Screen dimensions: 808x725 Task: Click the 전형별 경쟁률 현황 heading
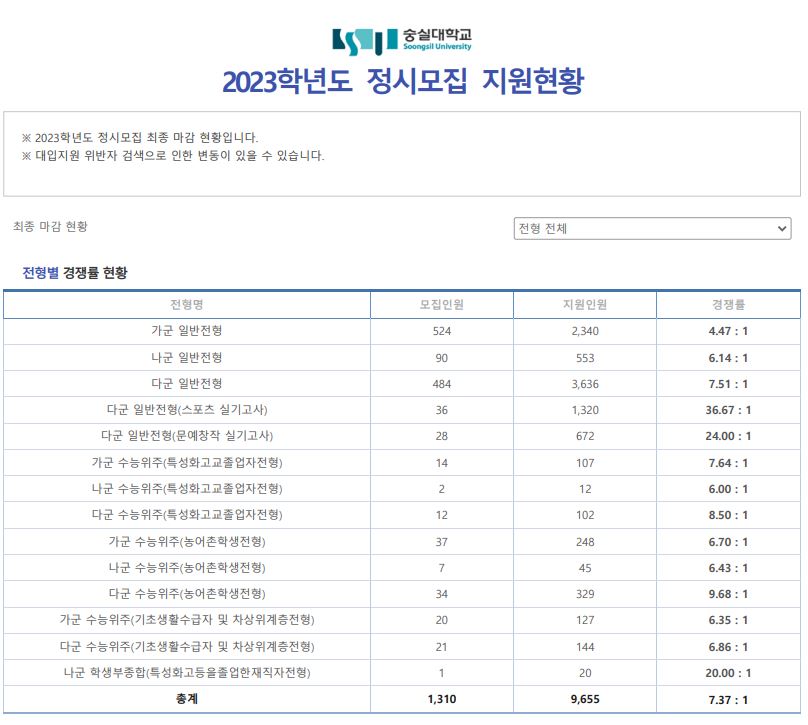[75, 273]
